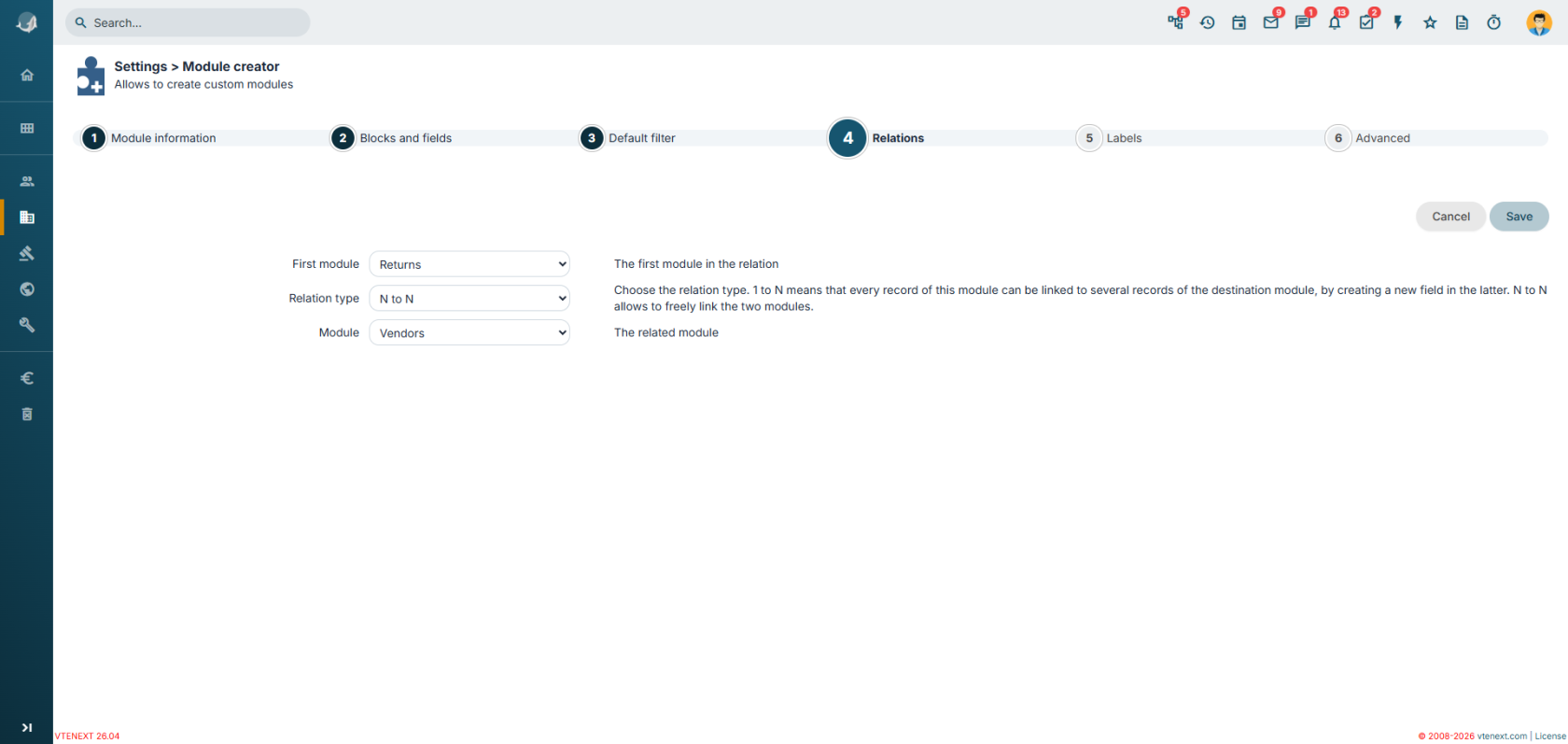Open the contacts people icon in sidebar
The height and width of the screenshot is (744, 1568).
coord(27,181)
